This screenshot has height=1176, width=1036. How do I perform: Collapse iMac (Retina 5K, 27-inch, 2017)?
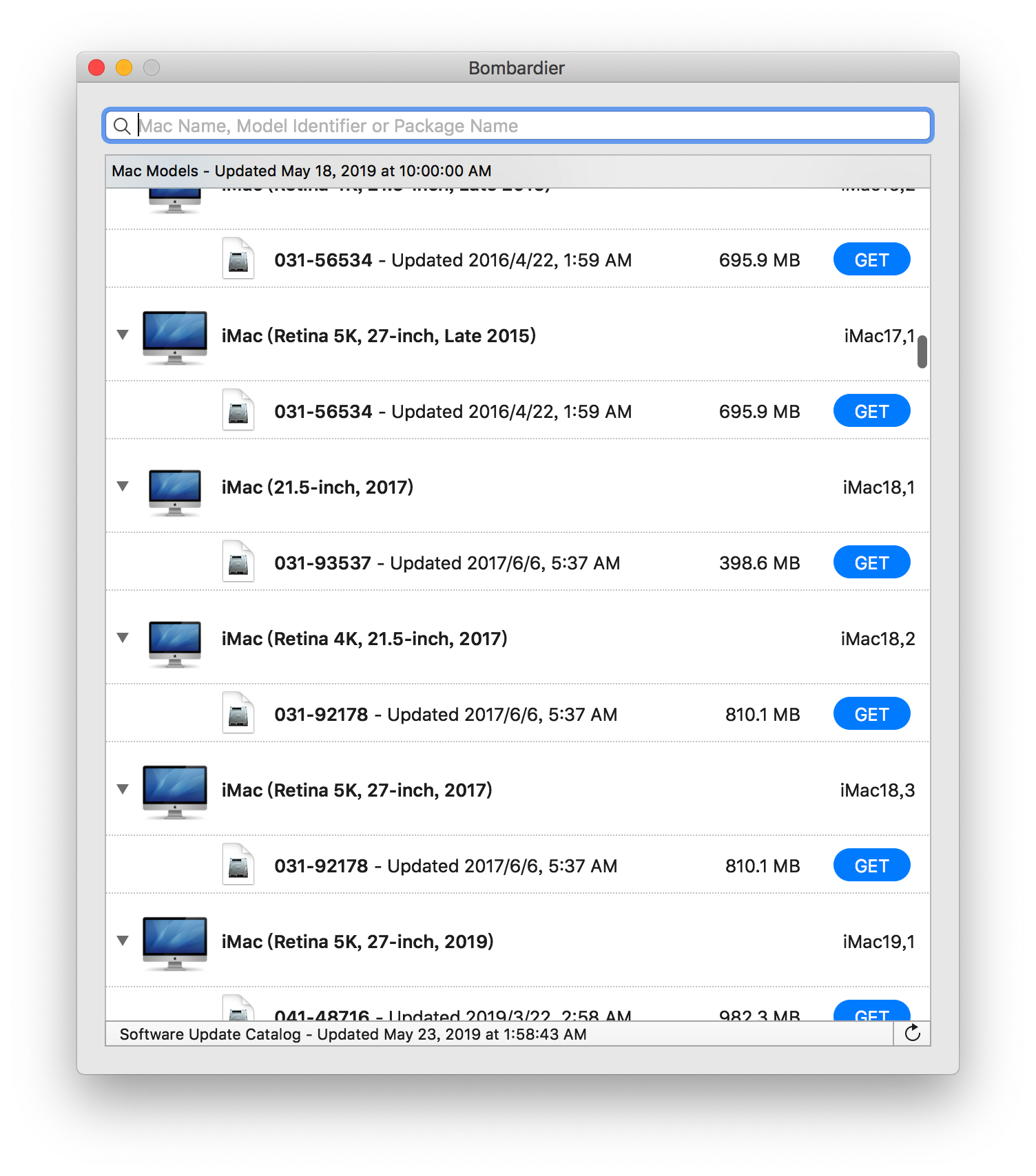coord(123,790)
